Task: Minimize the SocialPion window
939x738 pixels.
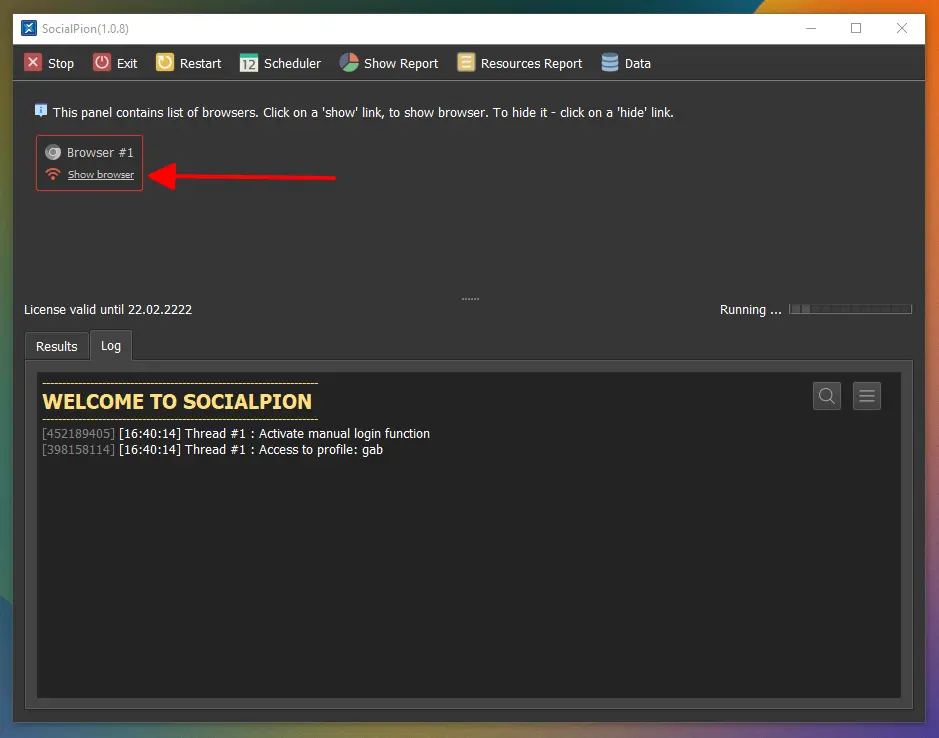Action: point(811,28)
